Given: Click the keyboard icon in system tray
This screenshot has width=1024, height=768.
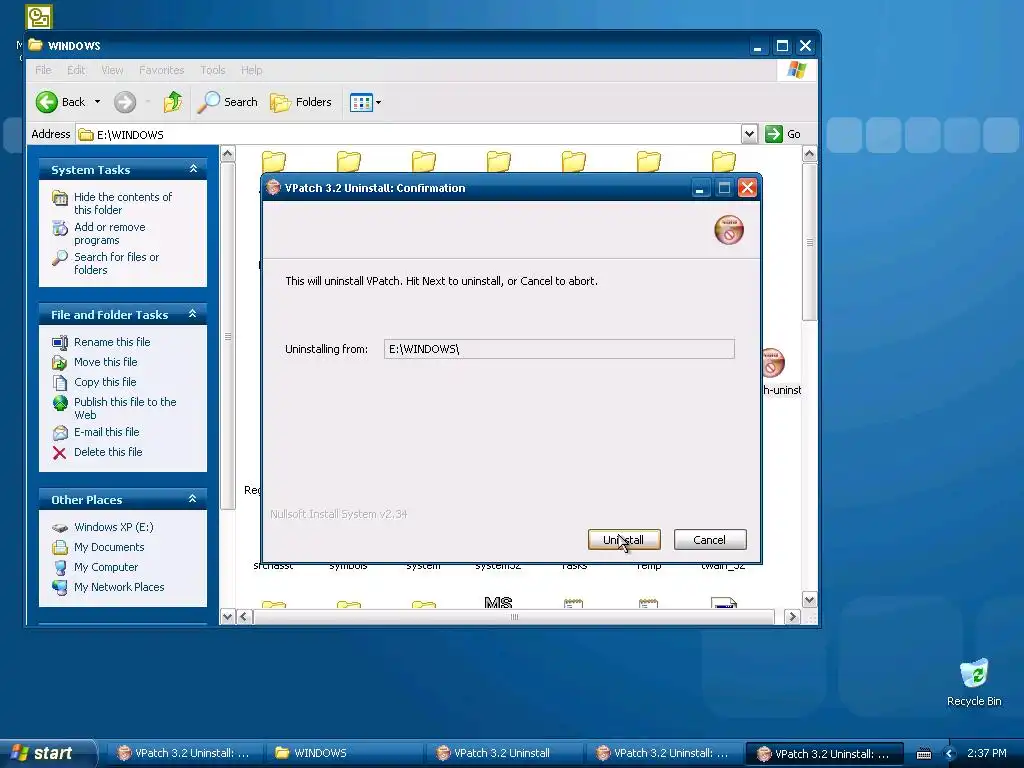Looking at the screenshot, I should click(x=923, y=754).
